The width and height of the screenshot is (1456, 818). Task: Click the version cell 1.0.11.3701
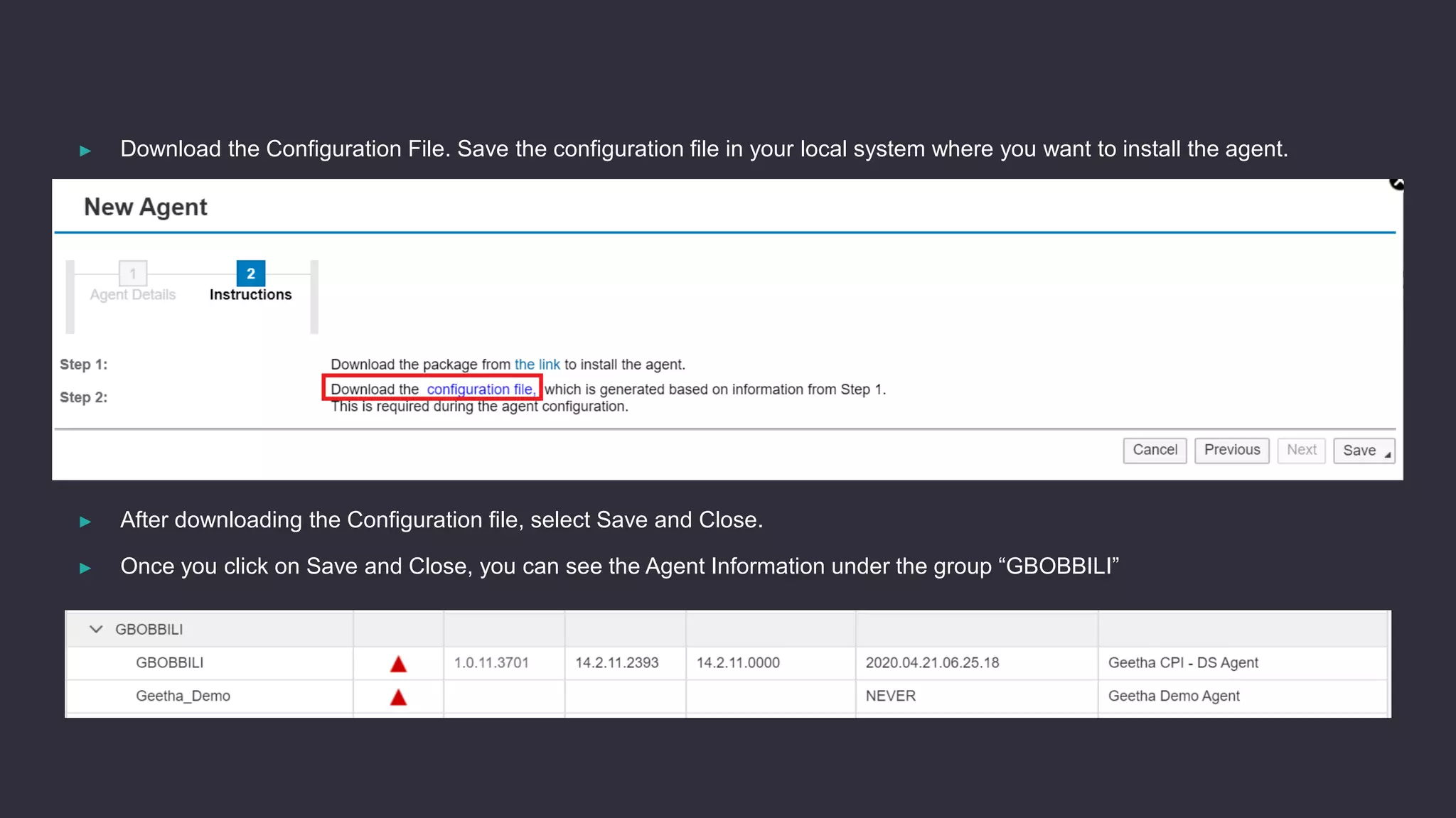491,663
